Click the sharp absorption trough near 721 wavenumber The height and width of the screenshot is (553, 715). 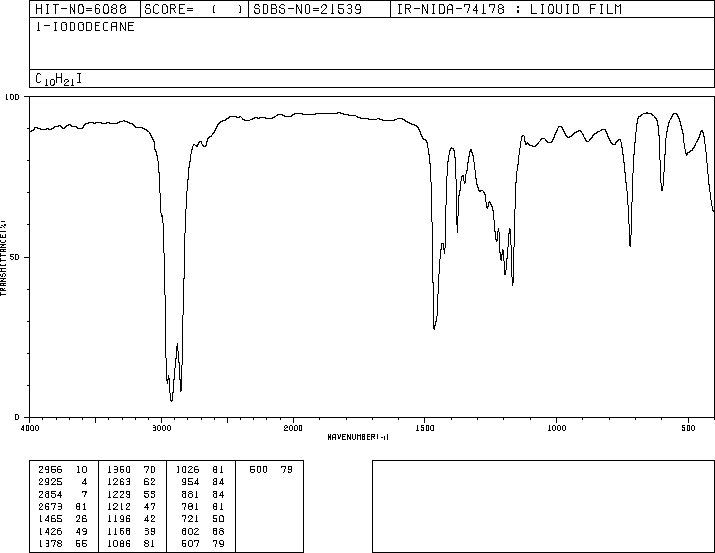[630, 245]
